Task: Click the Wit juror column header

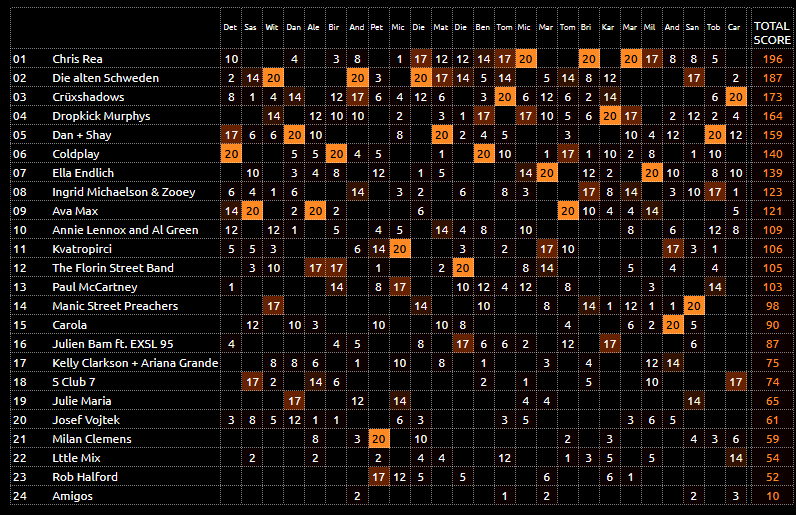Action: (x=272, y=27)
